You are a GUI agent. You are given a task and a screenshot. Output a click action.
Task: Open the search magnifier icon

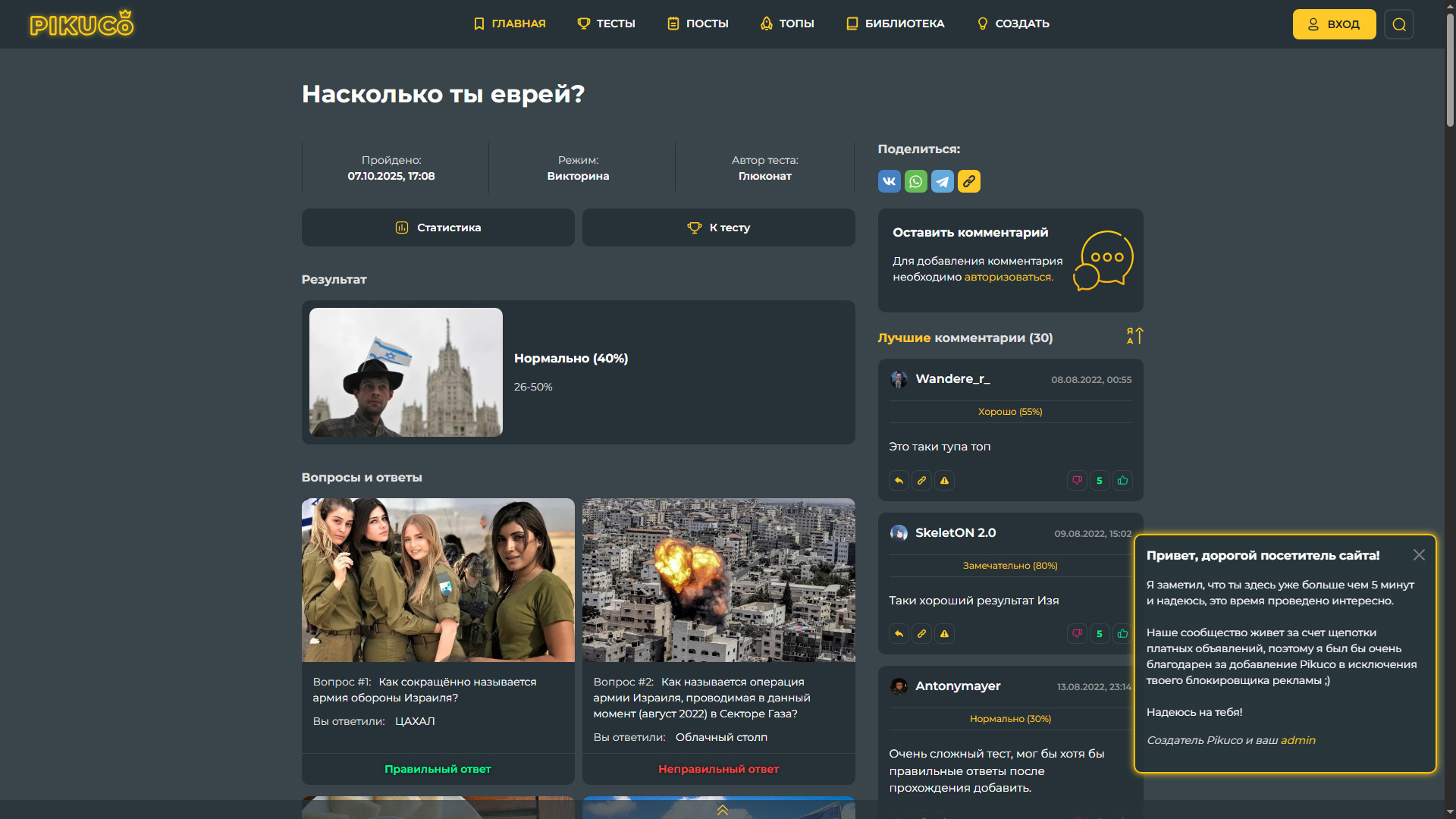point(1398,24)
